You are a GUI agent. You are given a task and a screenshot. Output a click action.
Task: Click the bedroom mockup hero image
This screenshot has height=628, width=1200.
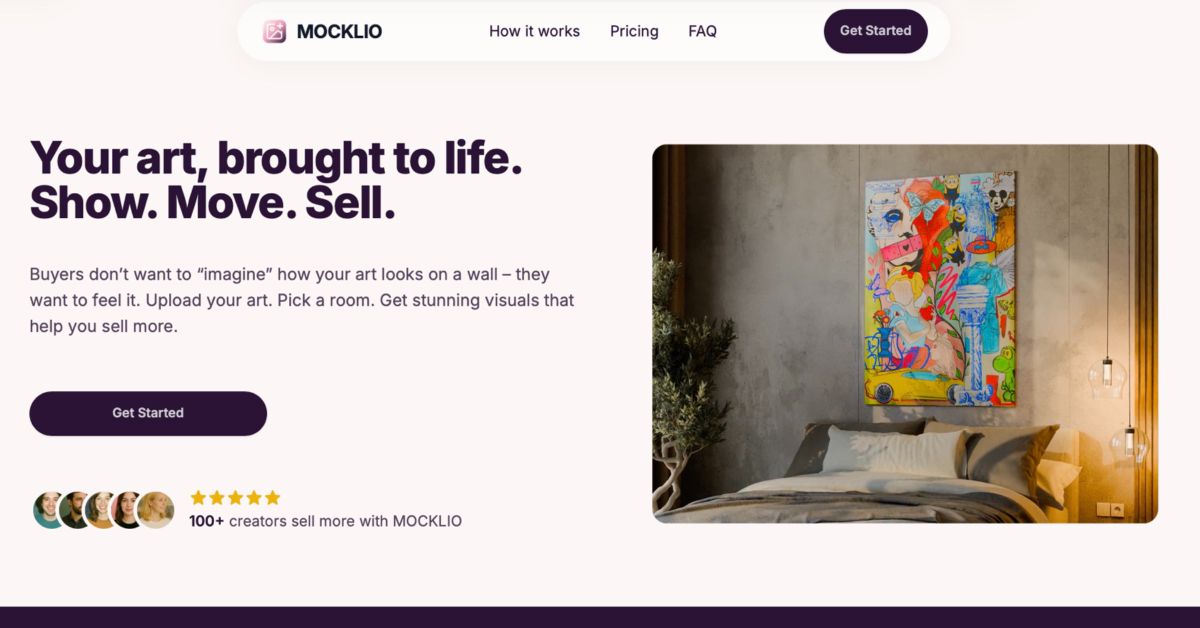pyautogui.click(x=905, y=335)
